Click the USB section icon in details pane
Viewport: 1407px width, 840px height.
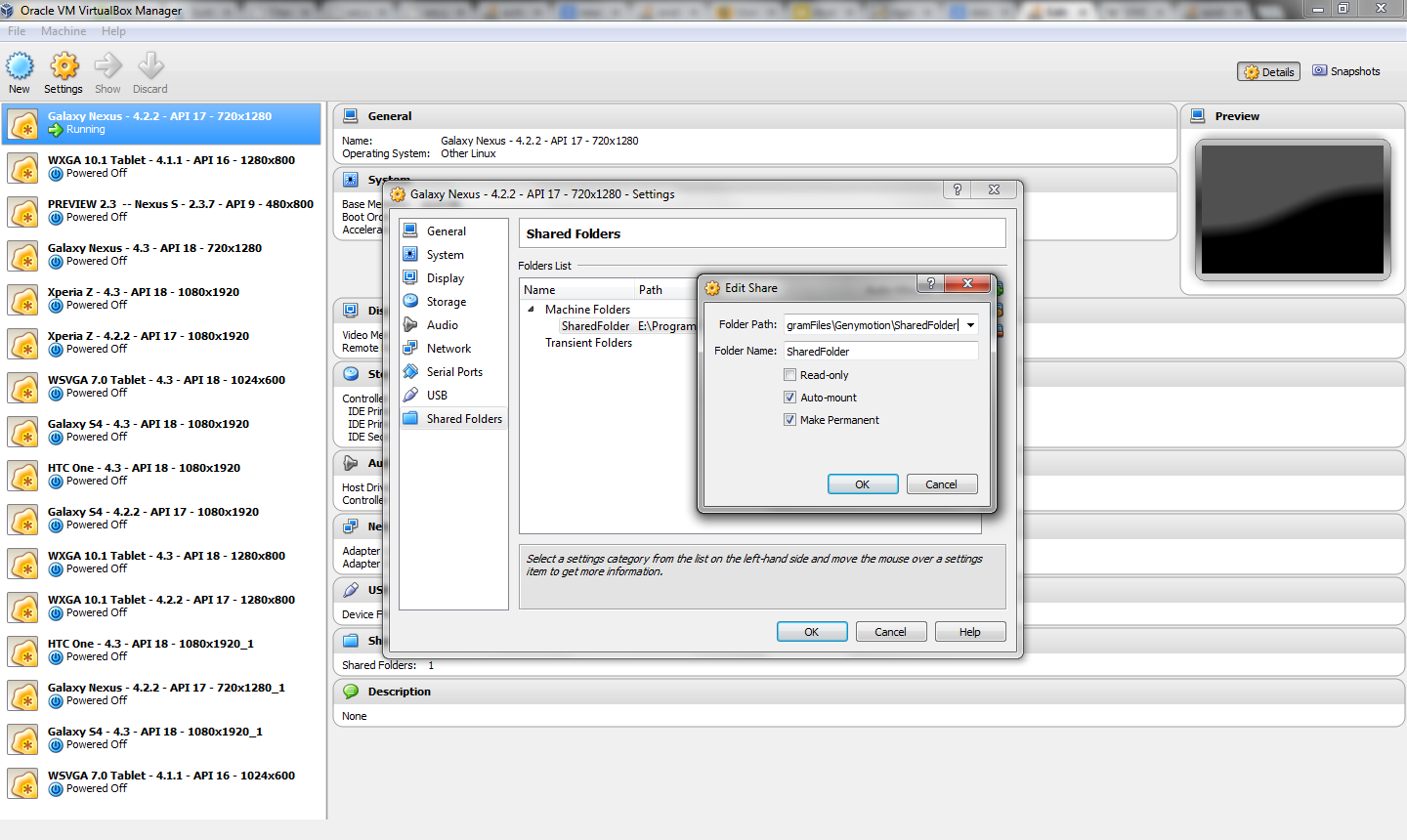coord(351,590)
